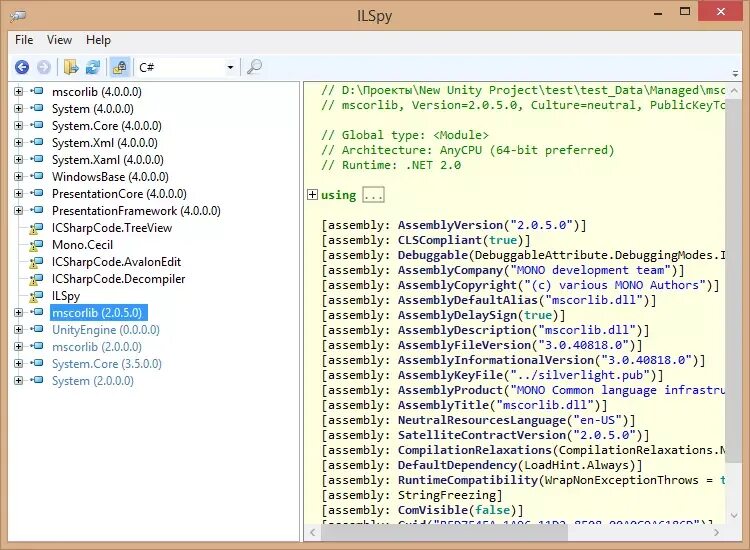This screenshot has width=750, height=550.
Task: Open the Help menu
Action: (99, 40)
